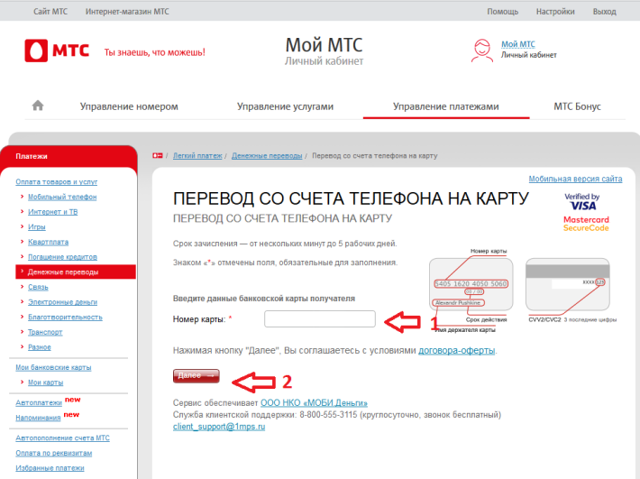
Task: Click the red Далее button
Action: tap(196, 376)
